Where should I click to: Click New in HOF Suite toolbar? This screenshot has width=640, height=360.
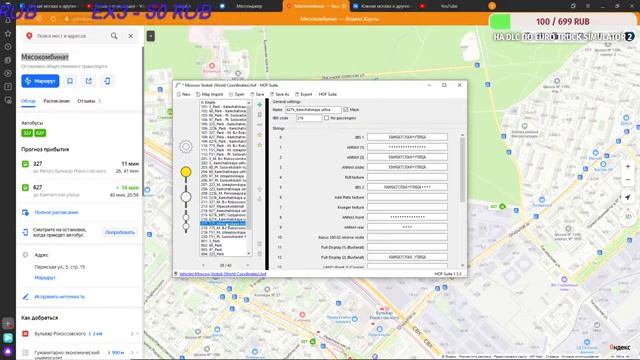point(184,94)
